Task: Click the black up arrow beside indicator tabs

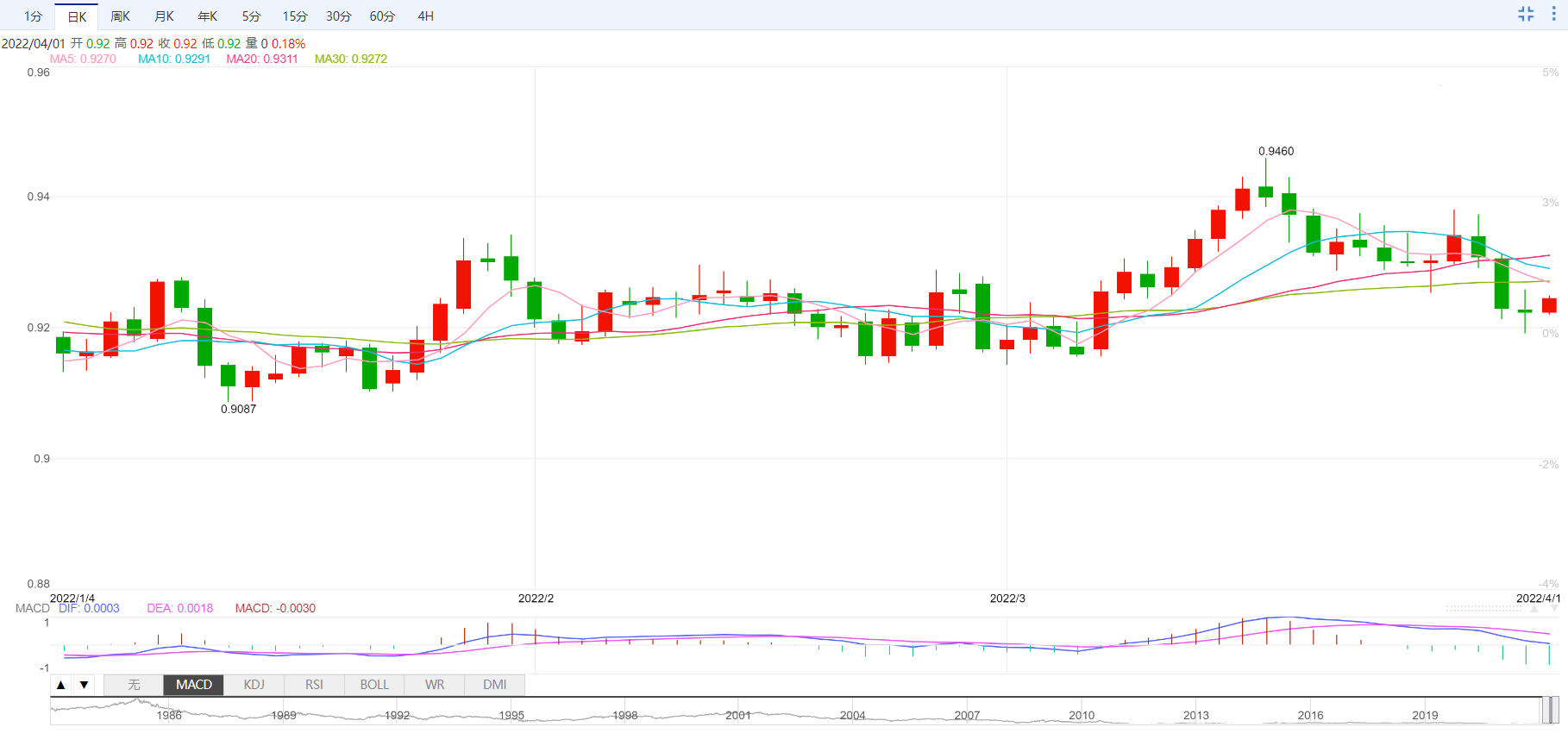Action: (61, 685)
